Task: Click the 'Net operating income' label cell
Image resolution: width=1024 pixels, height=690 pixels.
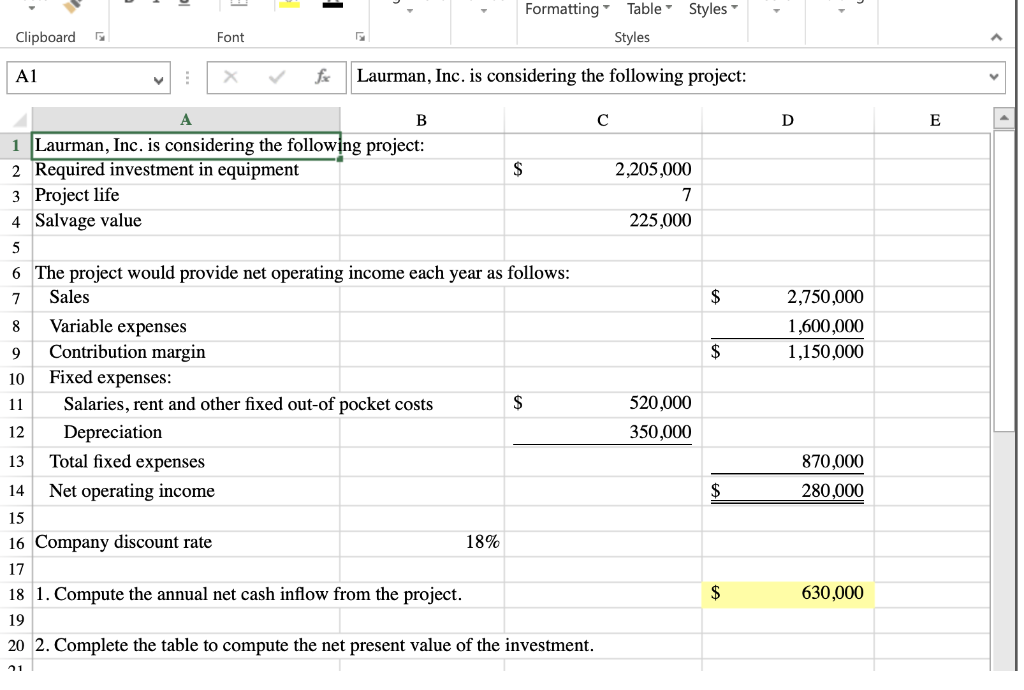Action: tap(185, 491)
